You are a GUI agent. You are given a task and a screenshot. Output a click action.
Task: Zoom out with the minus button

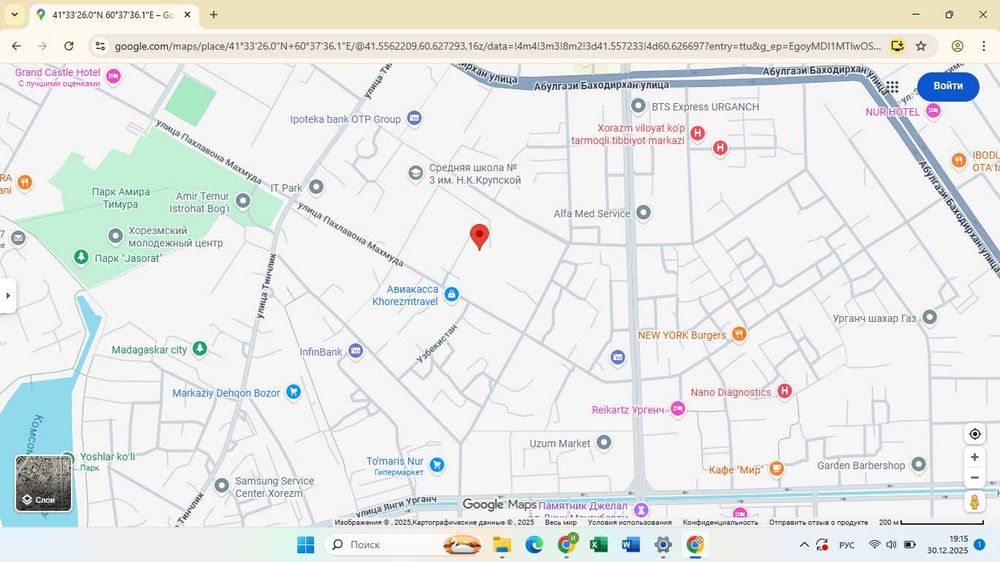coord(974,478)
